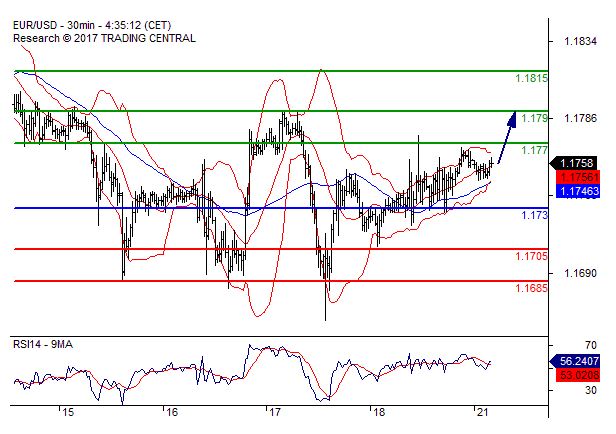Viewport: 616px width, 434px height.
Task: Select the RSI 70 level label
Action: [590, 345]
